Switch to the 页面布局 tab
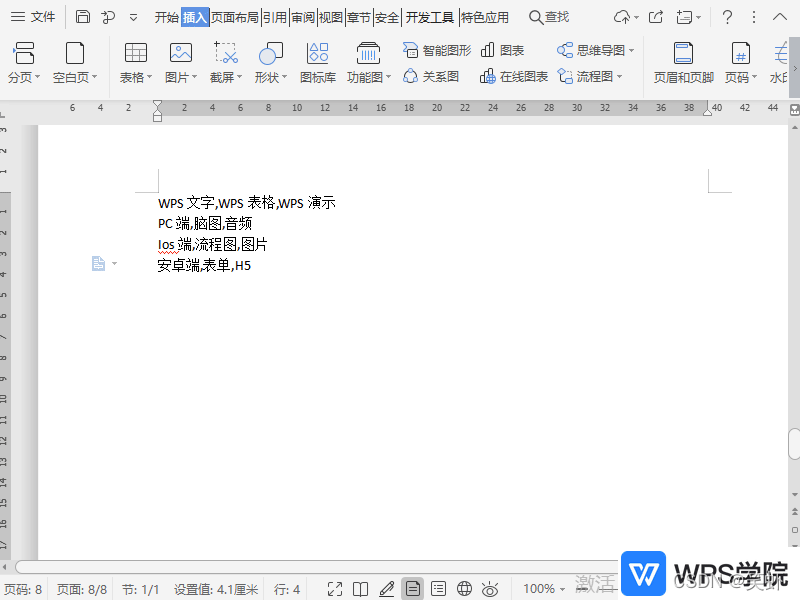800x600 pixels. coord(235,17)
